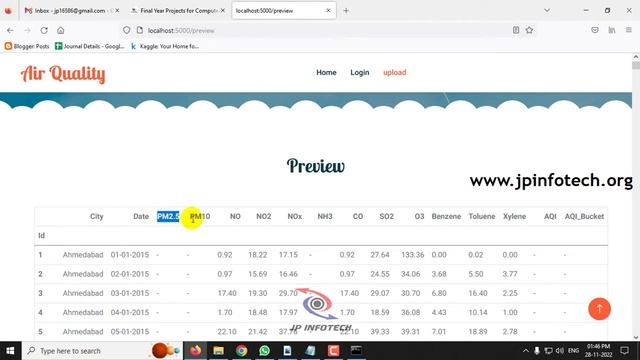640x360 pixels.
Task: Click the network tray icon
Action: click(x=548, y=351)
